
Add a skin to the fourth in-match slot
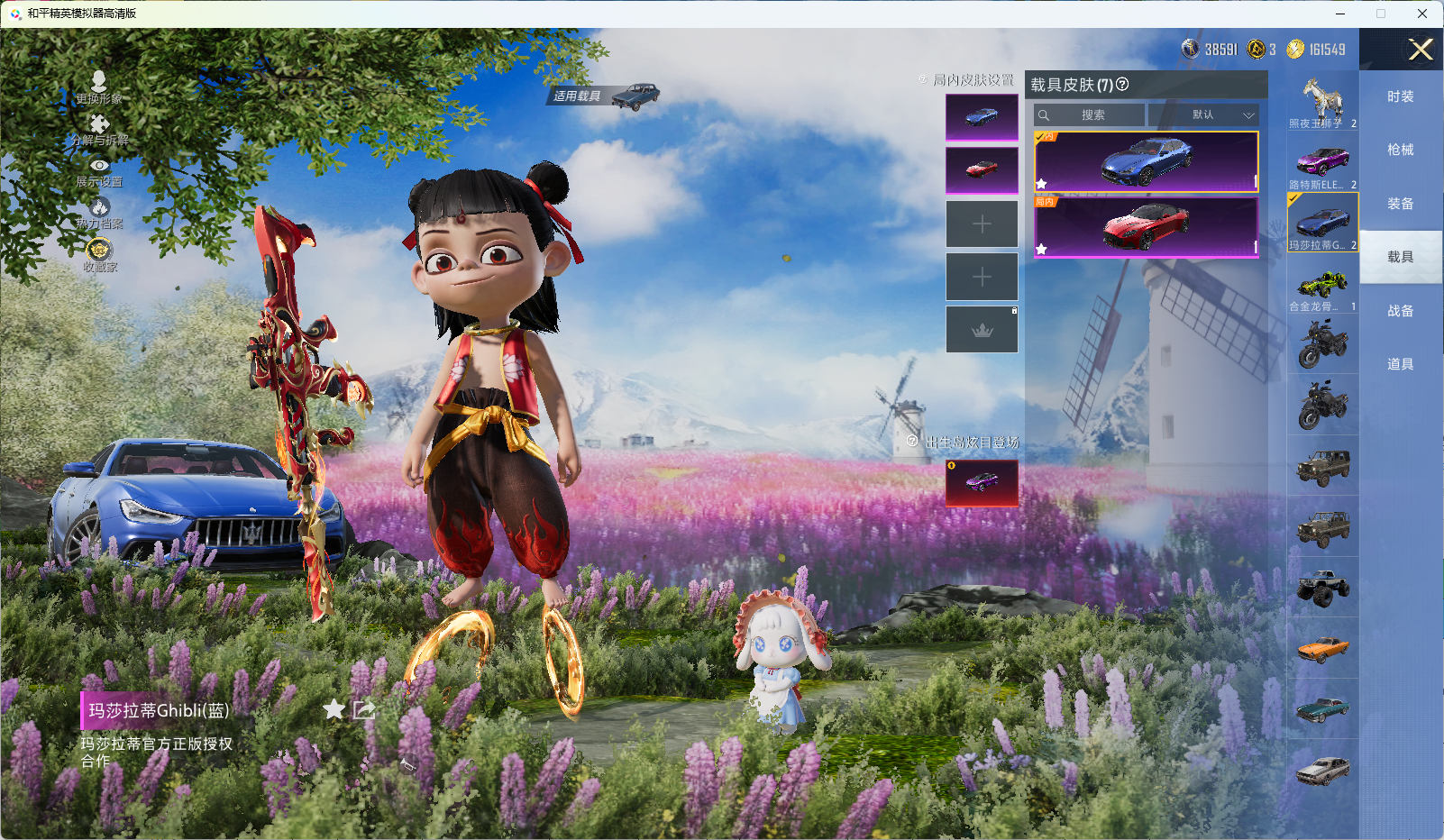tap(982, 277)
